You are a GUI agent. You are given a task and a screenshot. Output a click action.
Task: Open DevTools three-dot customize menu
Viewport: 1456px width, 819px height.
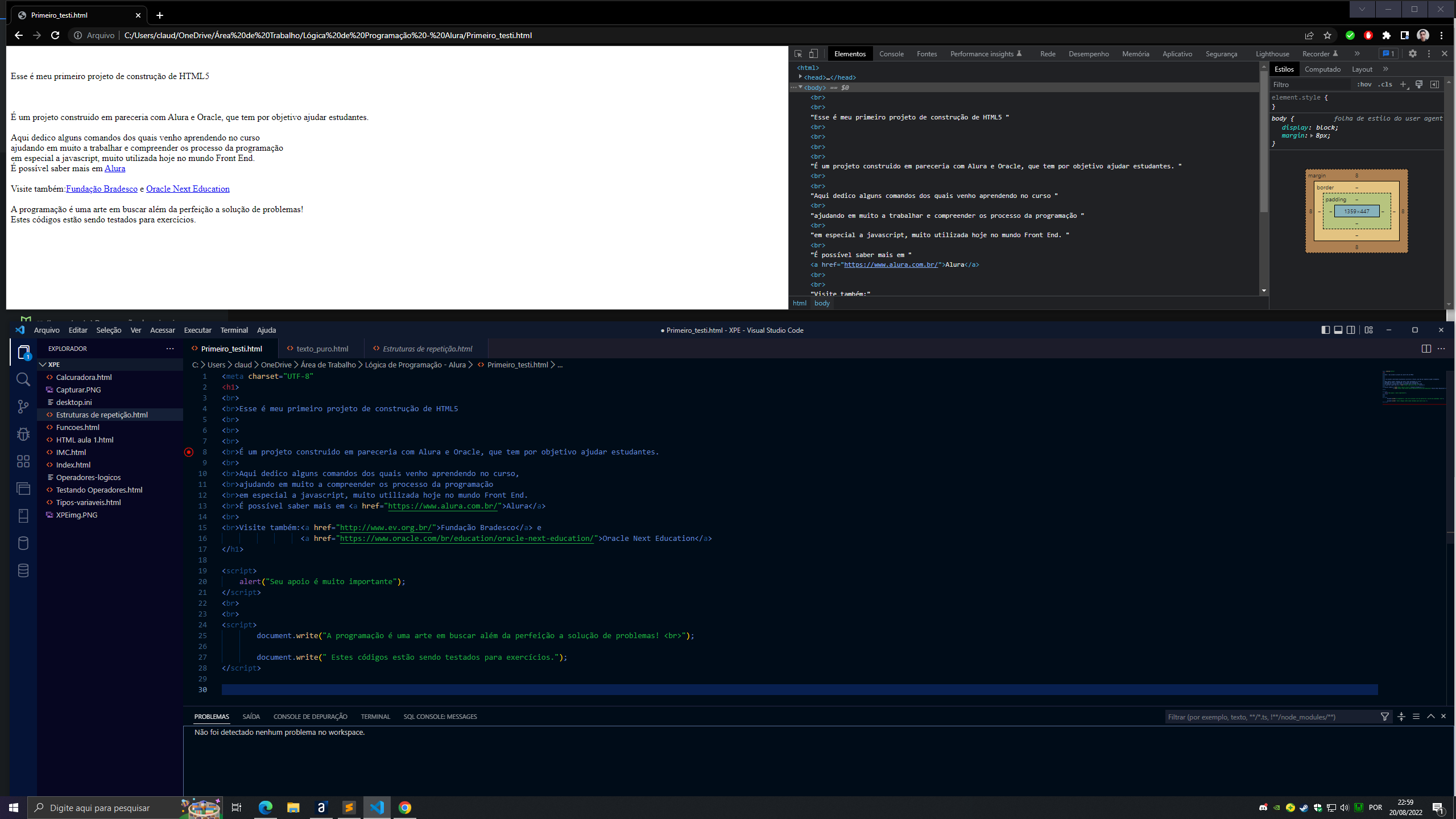click(1429, 53)
